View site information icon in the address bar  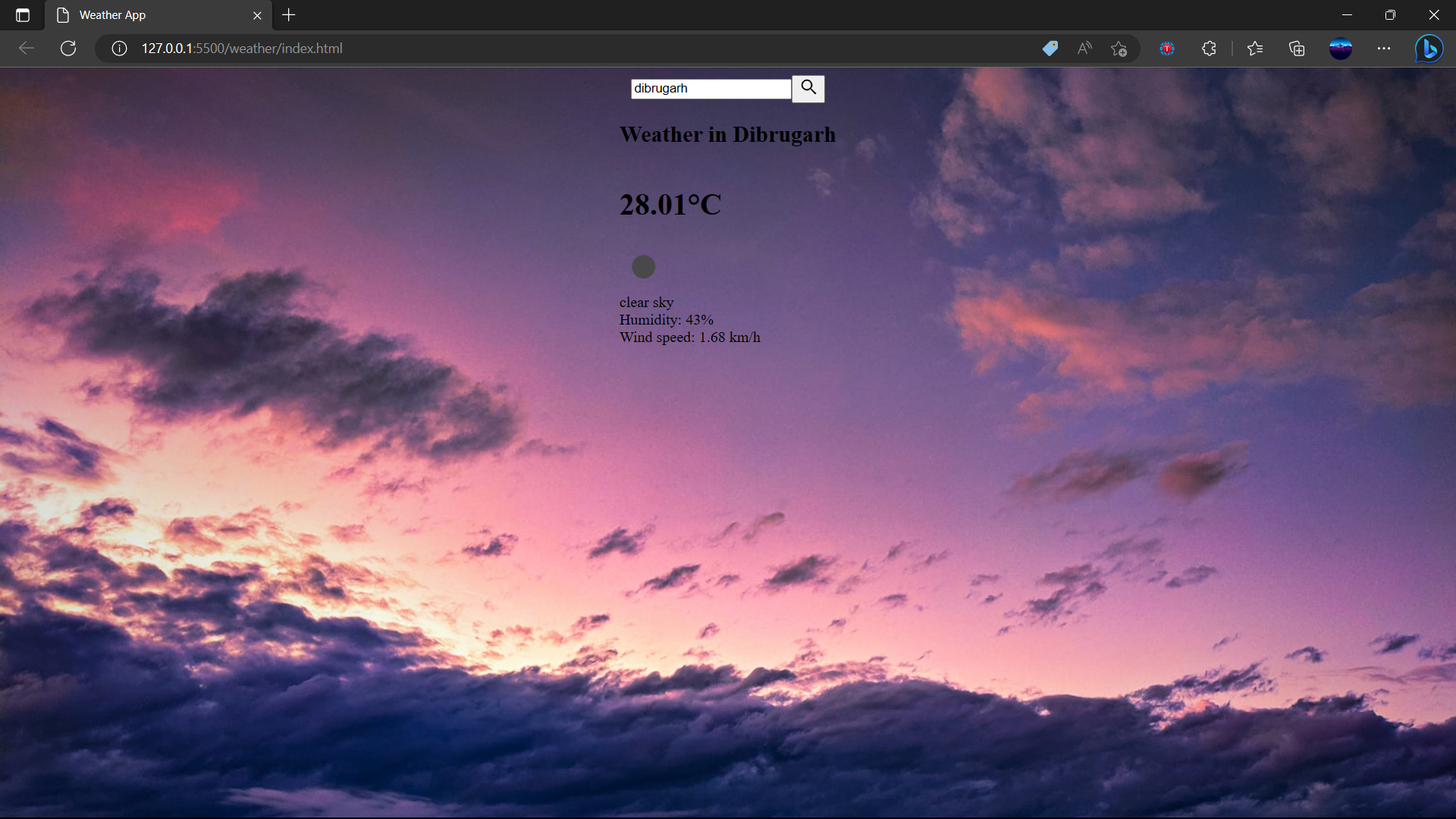click(119, 49)
